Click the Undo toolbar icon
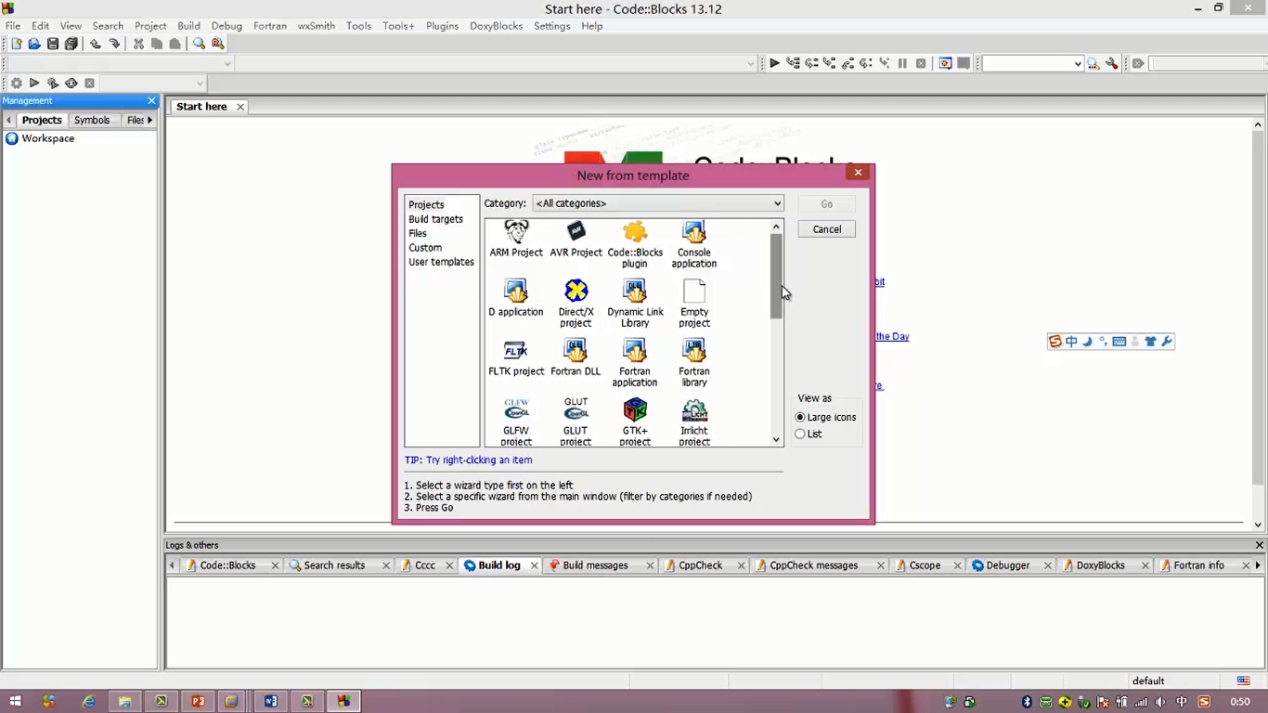The height and width of the screenshot is (713, 1268). (96, 44)
